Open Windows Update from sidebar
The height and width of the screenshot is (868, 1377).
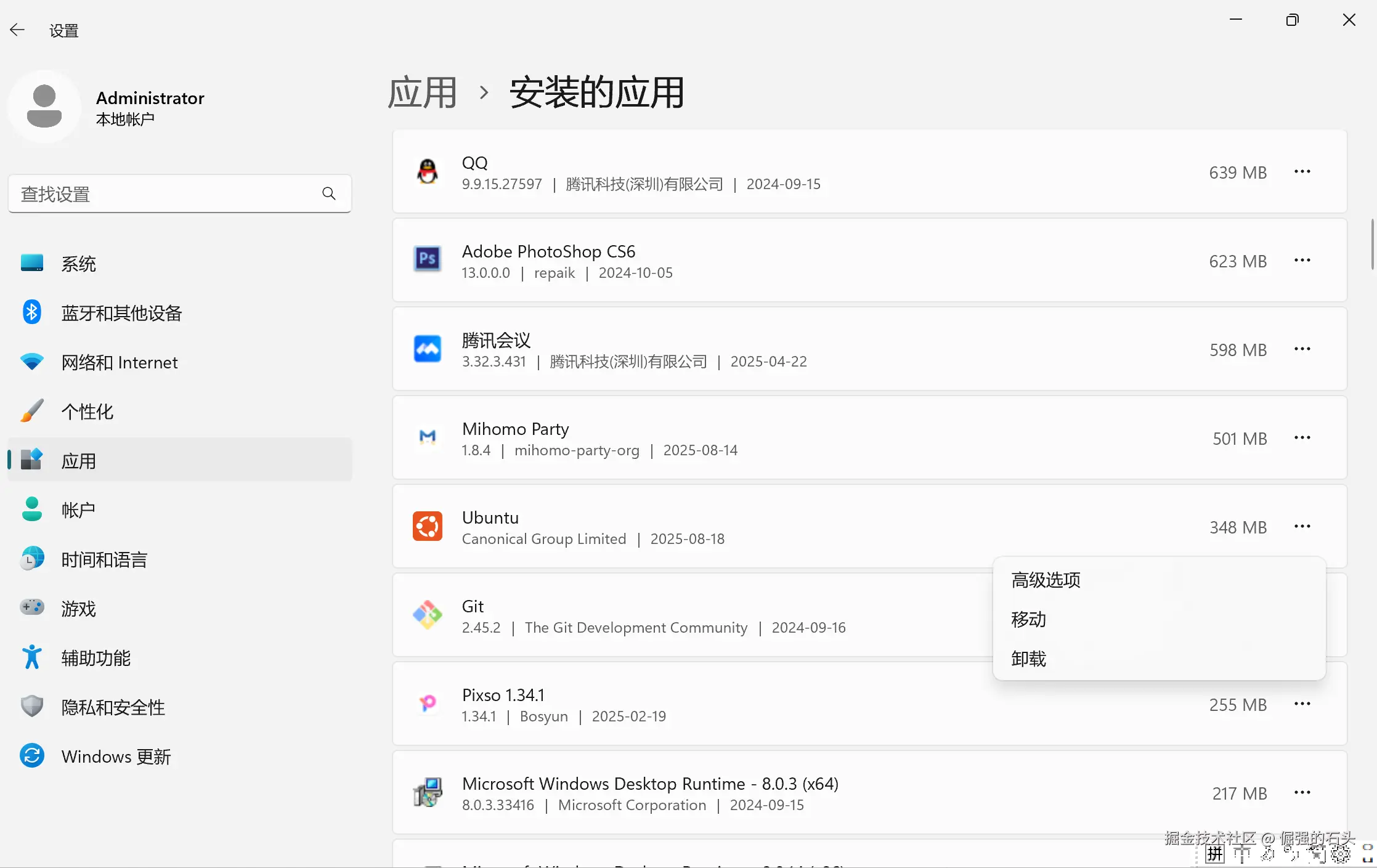tap(116, 756)
